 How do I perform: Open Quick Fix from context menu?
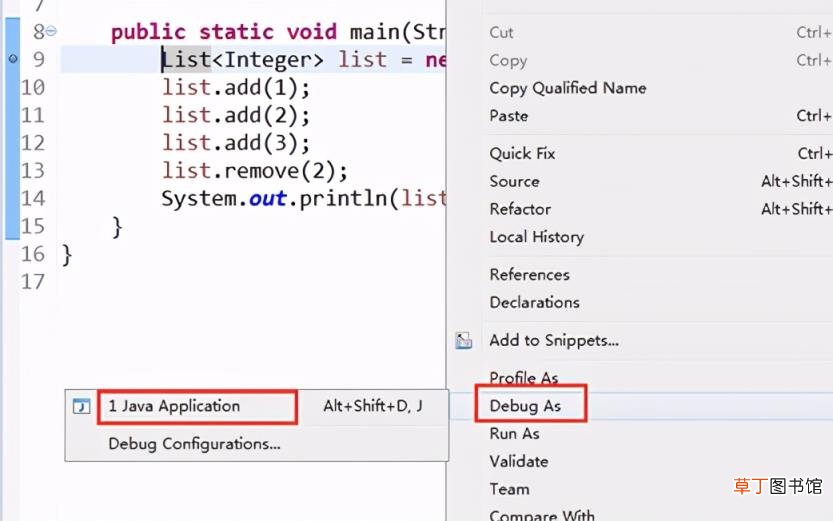(x=522, y=153)
